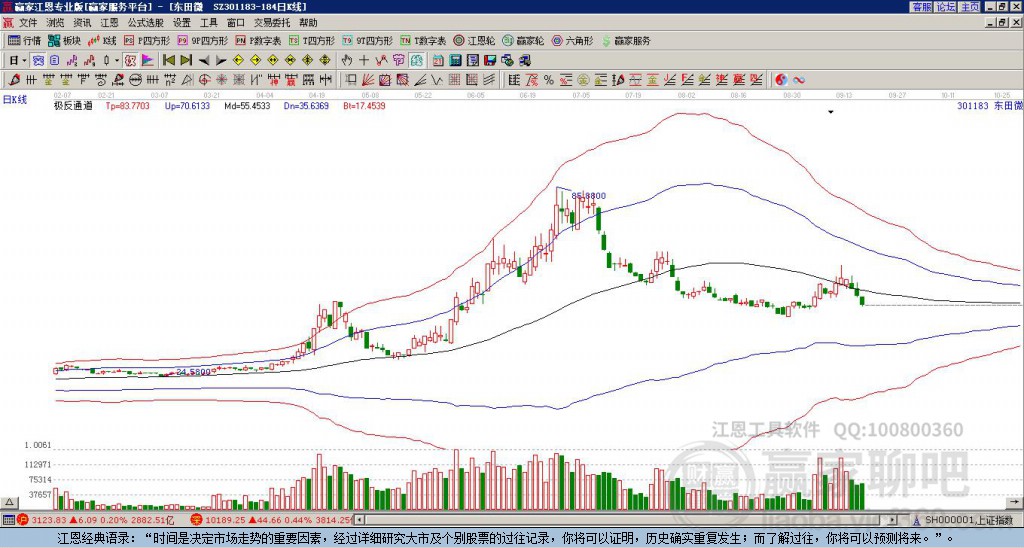
Task: Click the 行情 toolbar button
Action: coord(25,40)
